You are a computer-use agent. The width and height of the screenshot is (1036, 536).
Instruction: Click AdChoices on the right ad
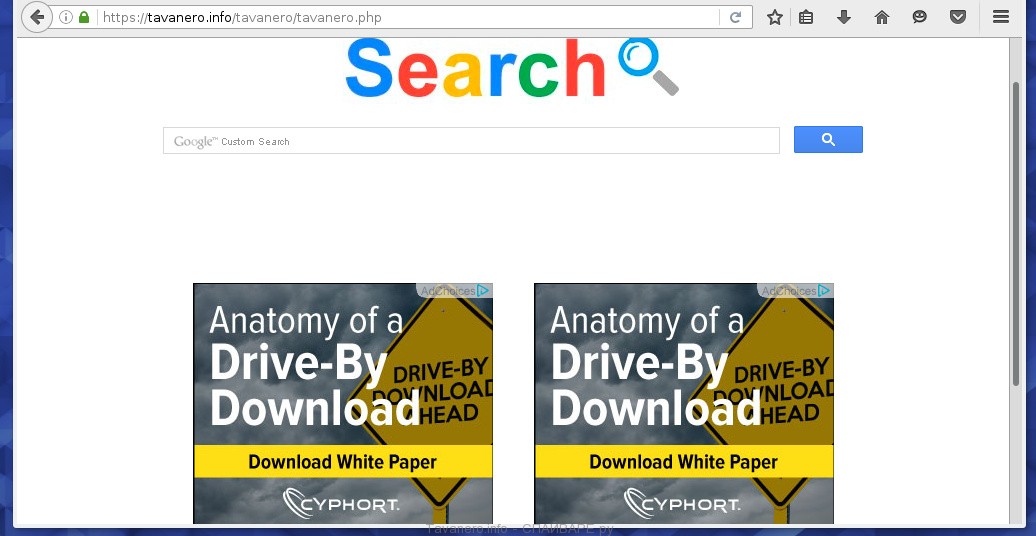796,291
